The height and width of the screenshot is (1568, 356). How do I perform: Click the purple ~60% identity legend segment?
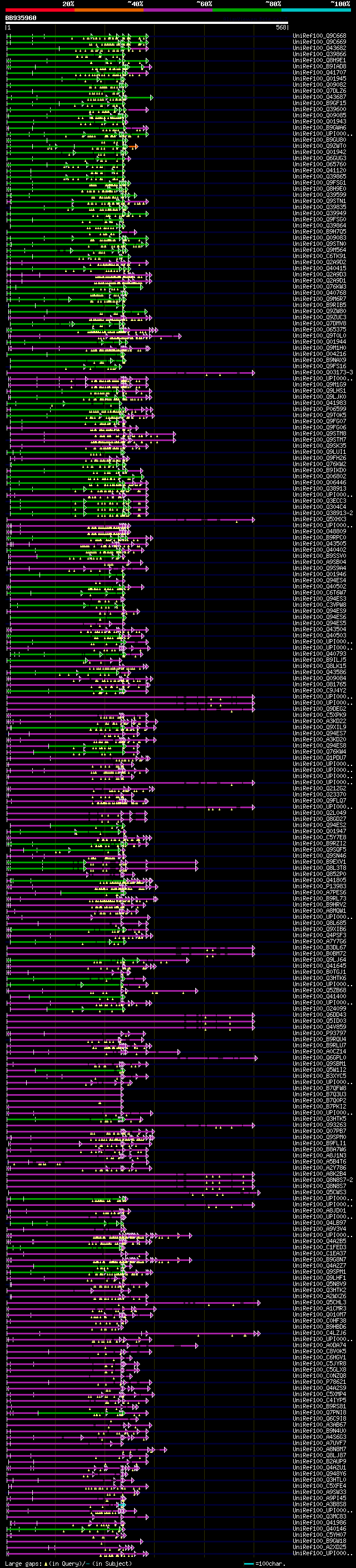179,10
